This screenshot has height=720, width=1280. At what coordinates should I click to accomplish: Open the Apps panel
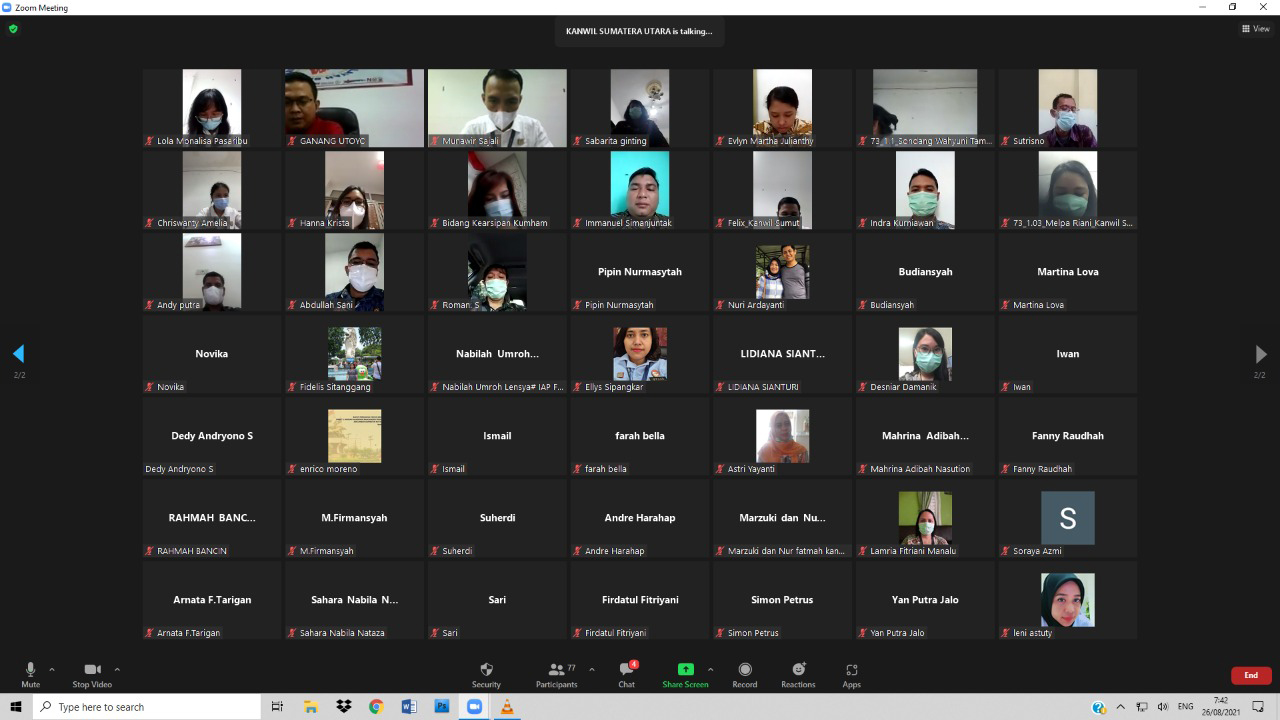tap(851, 675)
